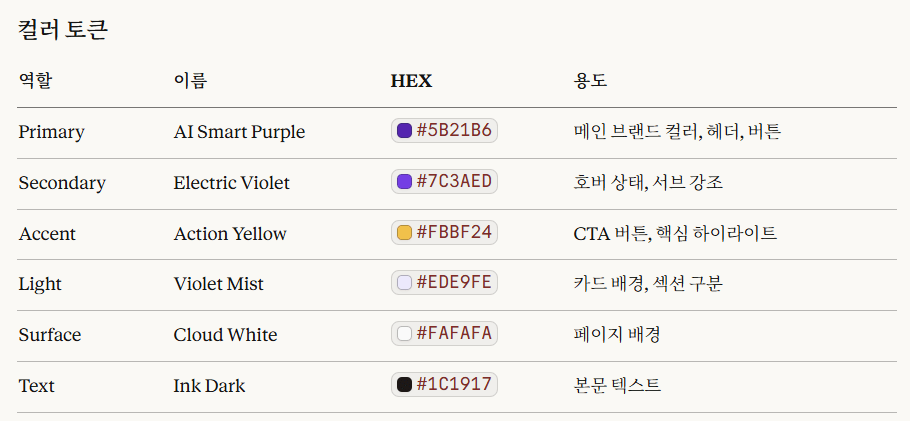Select the #7C3AED hex code text
Viewport: 910px width, 421px height.
click(x=454, y=182)
